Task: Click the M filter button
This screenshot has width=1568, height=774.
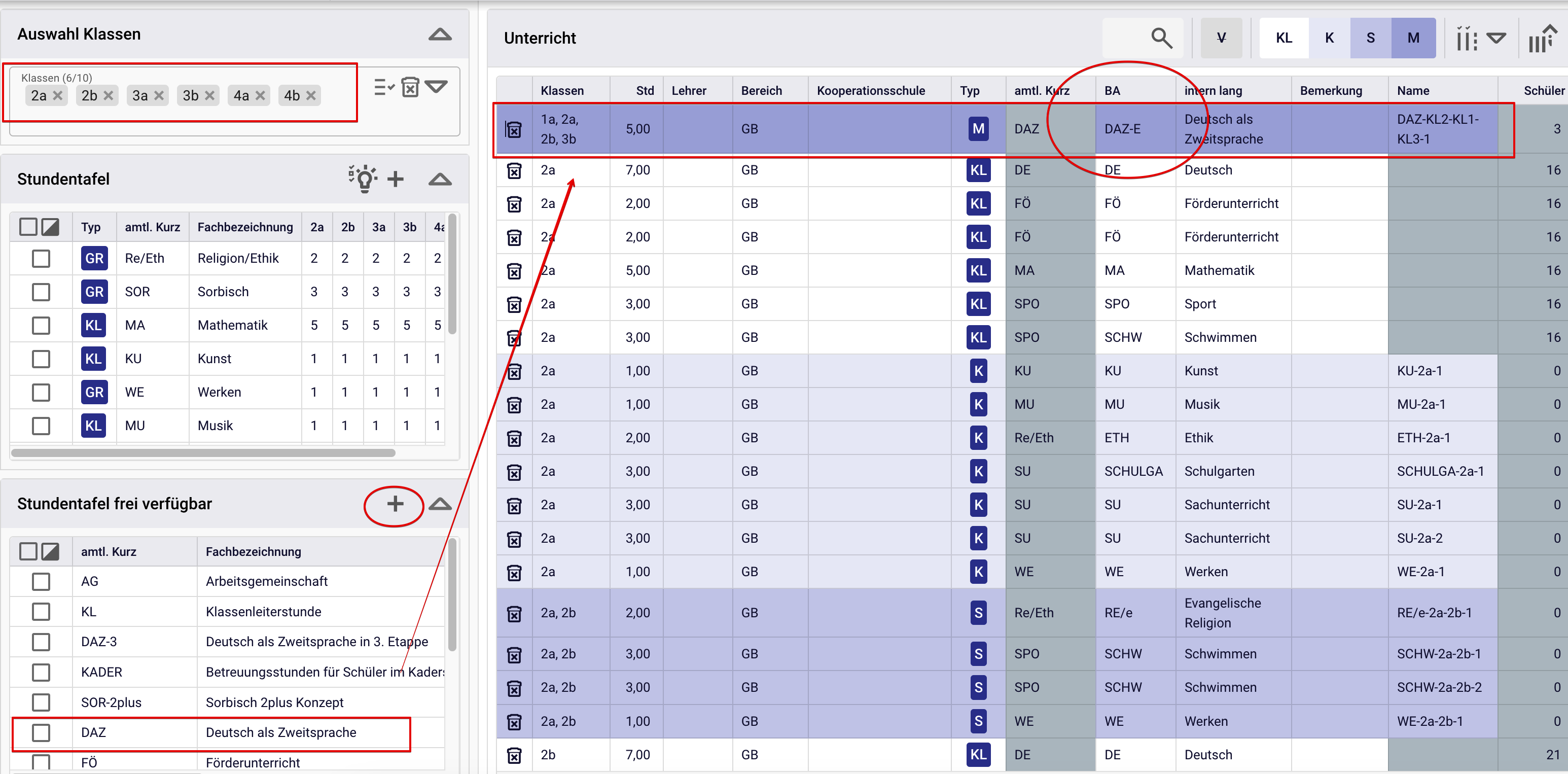Action: click(x=1413, y=39)
